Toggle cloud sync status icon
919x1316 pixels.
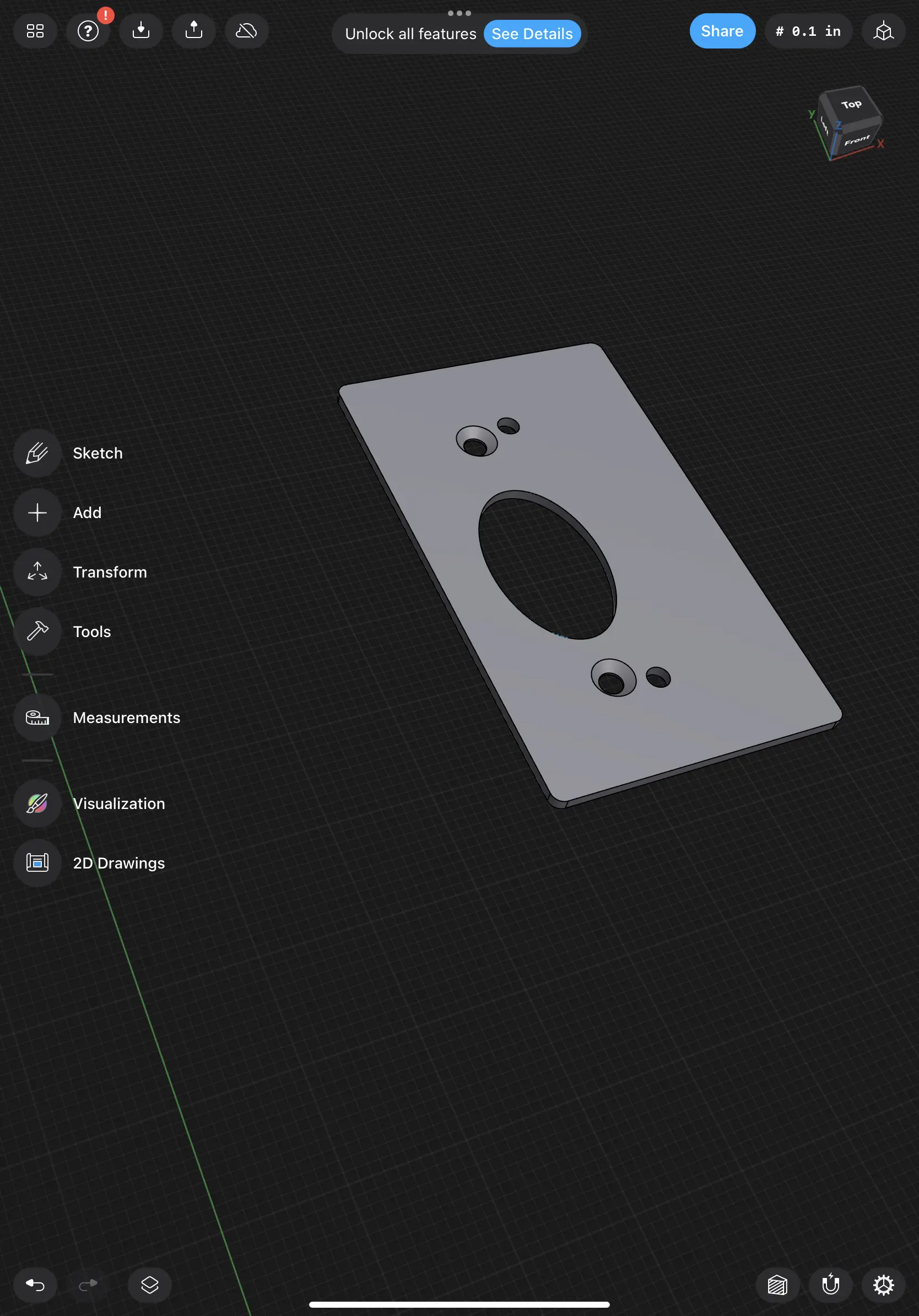[x=246, y=31]
